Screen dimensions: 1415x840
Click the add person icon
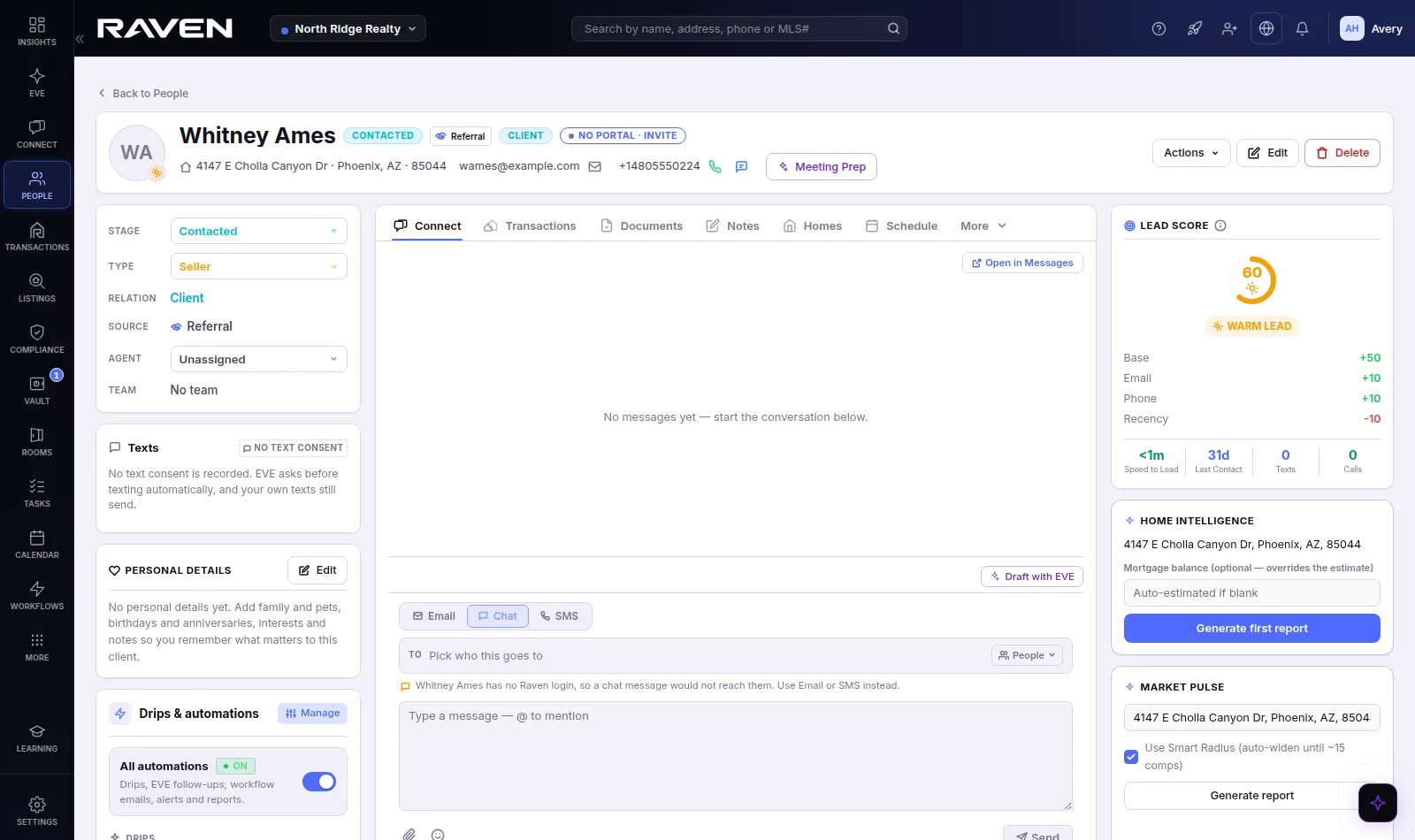click(1229, 28)
